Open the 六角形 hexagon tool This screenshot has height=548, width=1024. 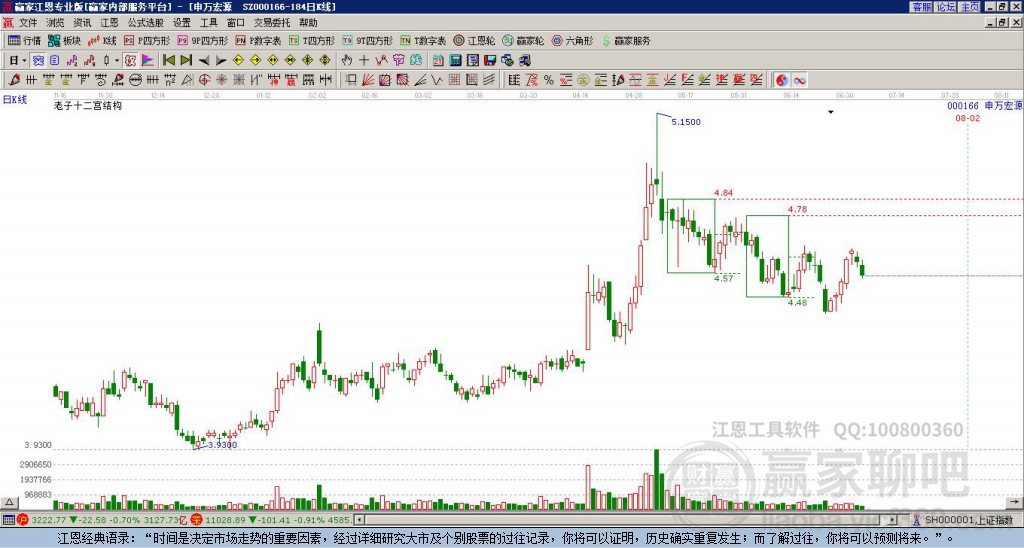(572, 40)
